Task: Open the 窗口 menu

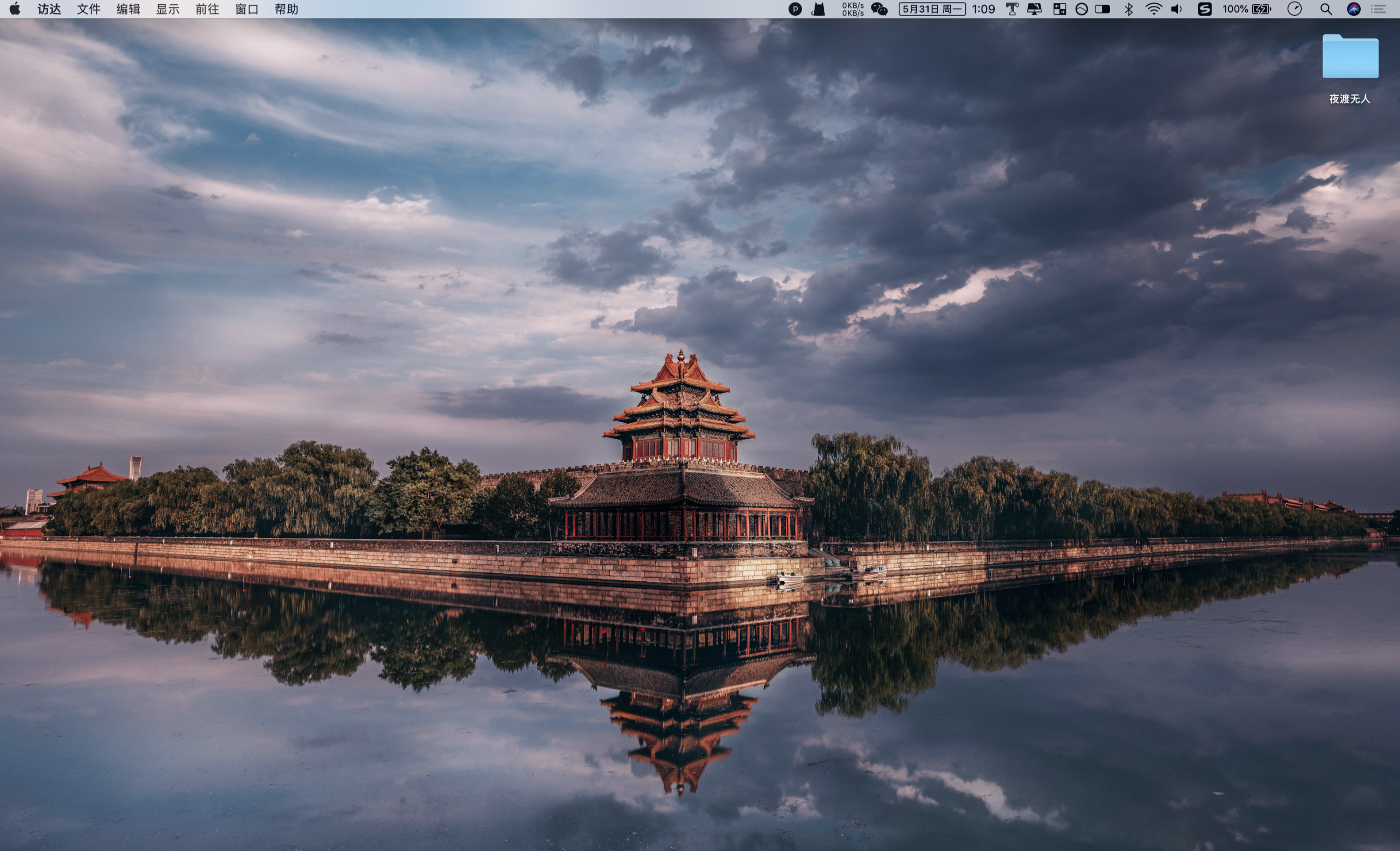Action: point(246,9)
